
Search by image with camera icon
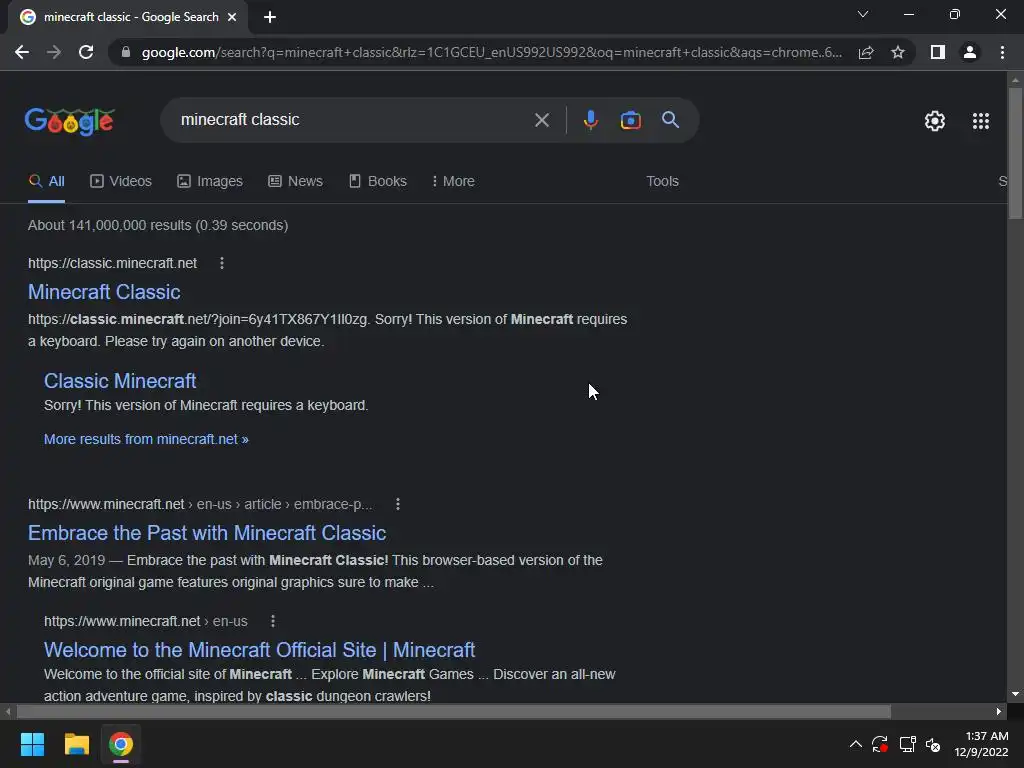(630, 120)
